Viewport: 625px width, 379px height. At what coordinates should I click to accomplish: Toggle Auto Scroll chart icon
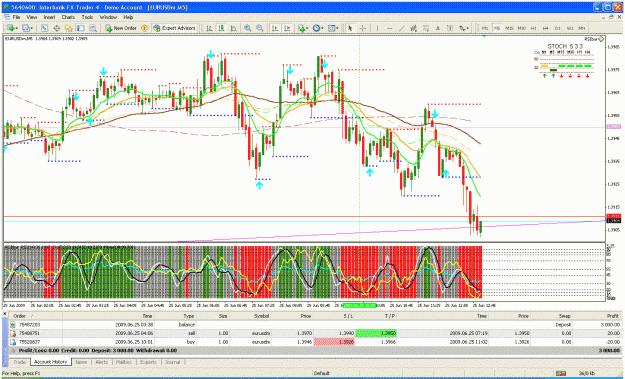point(275,28)
